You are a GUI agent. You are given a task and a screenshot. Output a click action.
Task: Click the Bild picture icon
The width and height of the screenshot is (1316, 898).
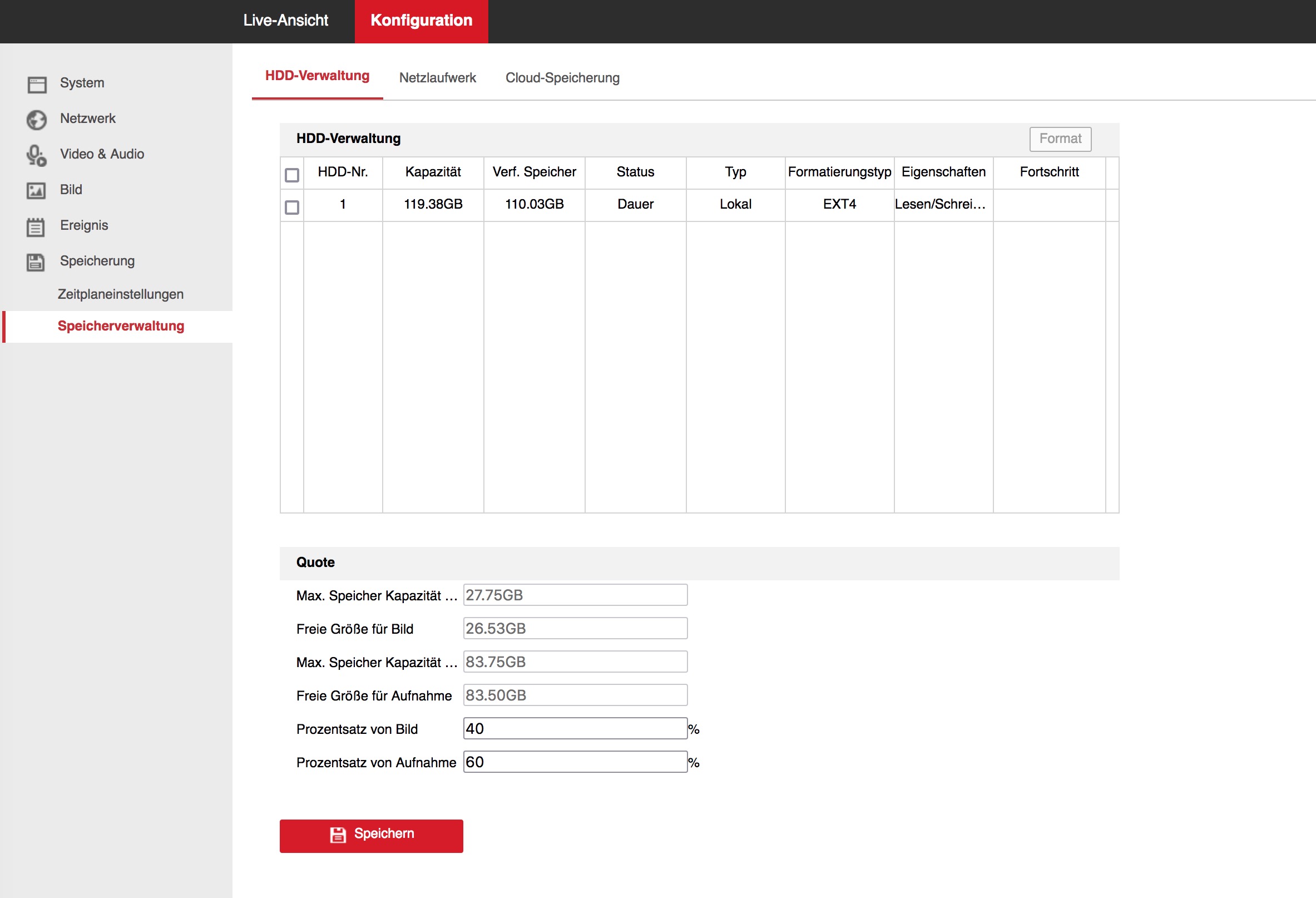[36, 191]
